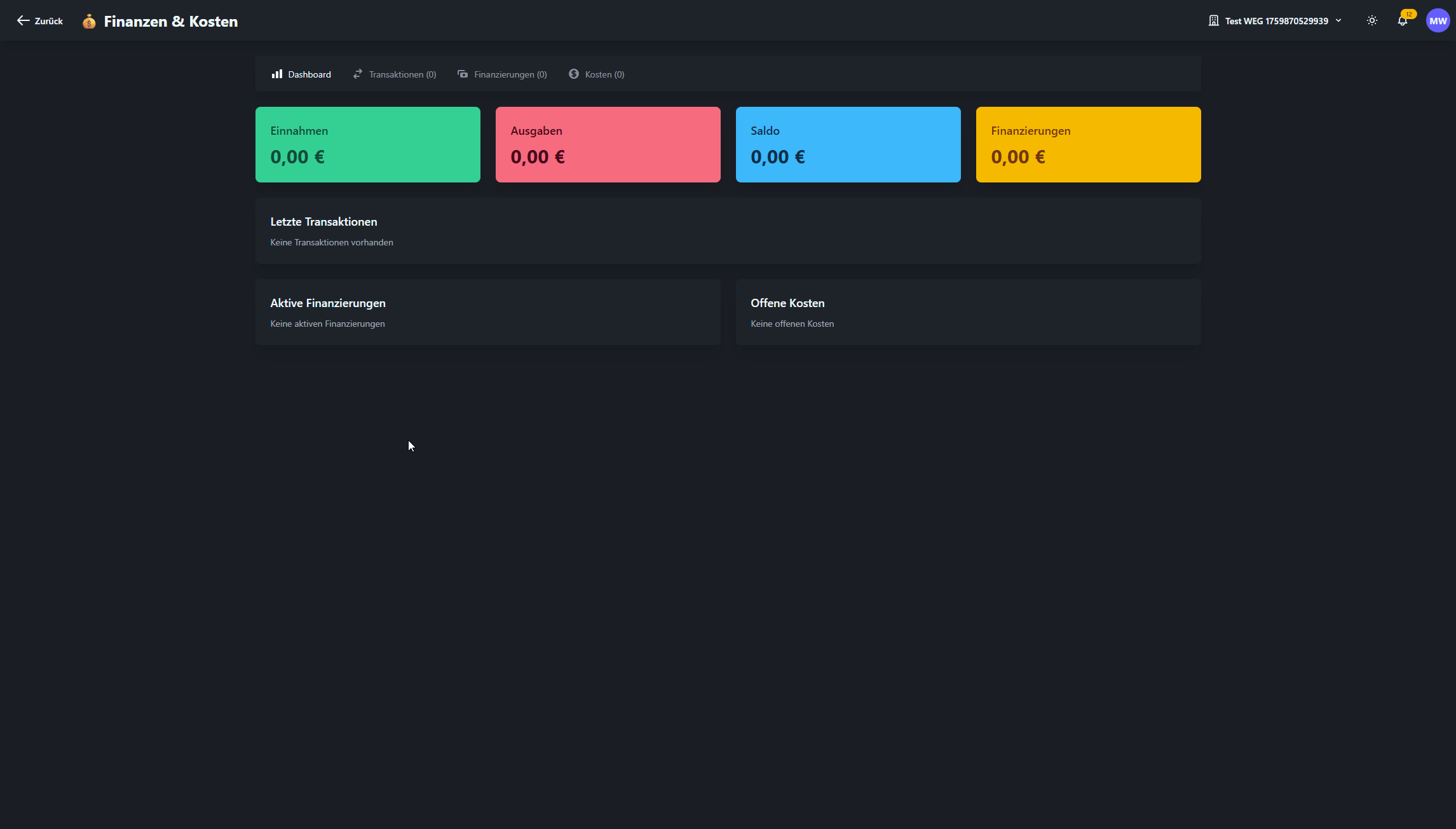This screenshot has width=1456, height=829.
Task: Click the red Ausgaben card
Action: [608, 144]
